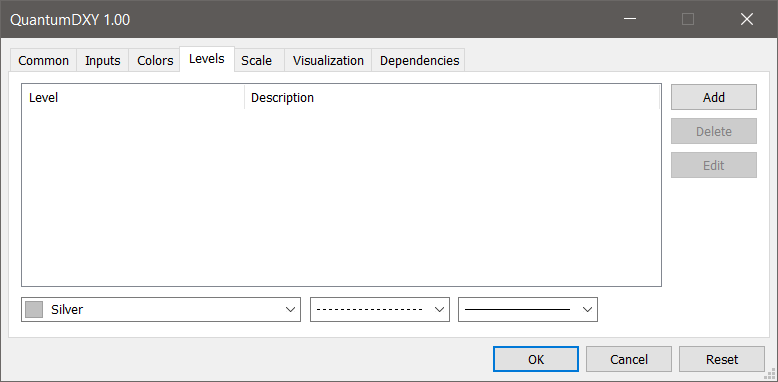Switch to the Common tab
The image size is (778, 382).
point(43,61)
